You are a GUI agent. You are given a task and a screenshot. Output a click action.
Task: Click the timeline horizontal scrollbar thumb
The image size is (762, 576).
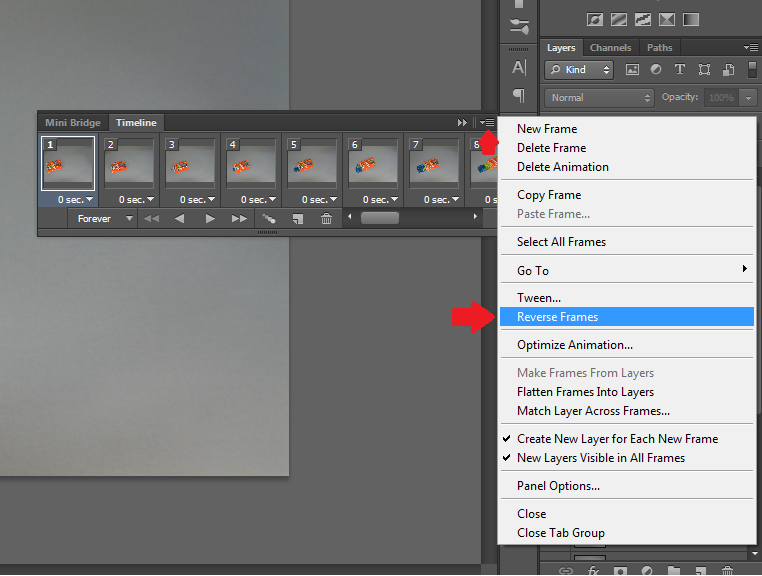click(380, 218)
